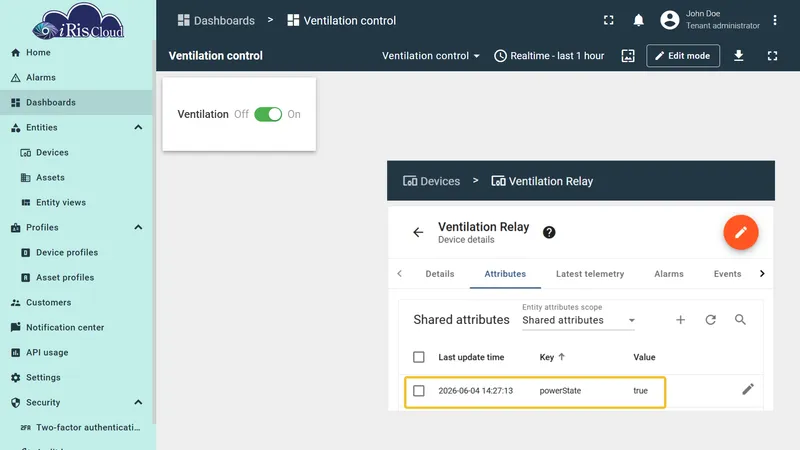
Task: Open Device profiles
Action: pos(77,253)
